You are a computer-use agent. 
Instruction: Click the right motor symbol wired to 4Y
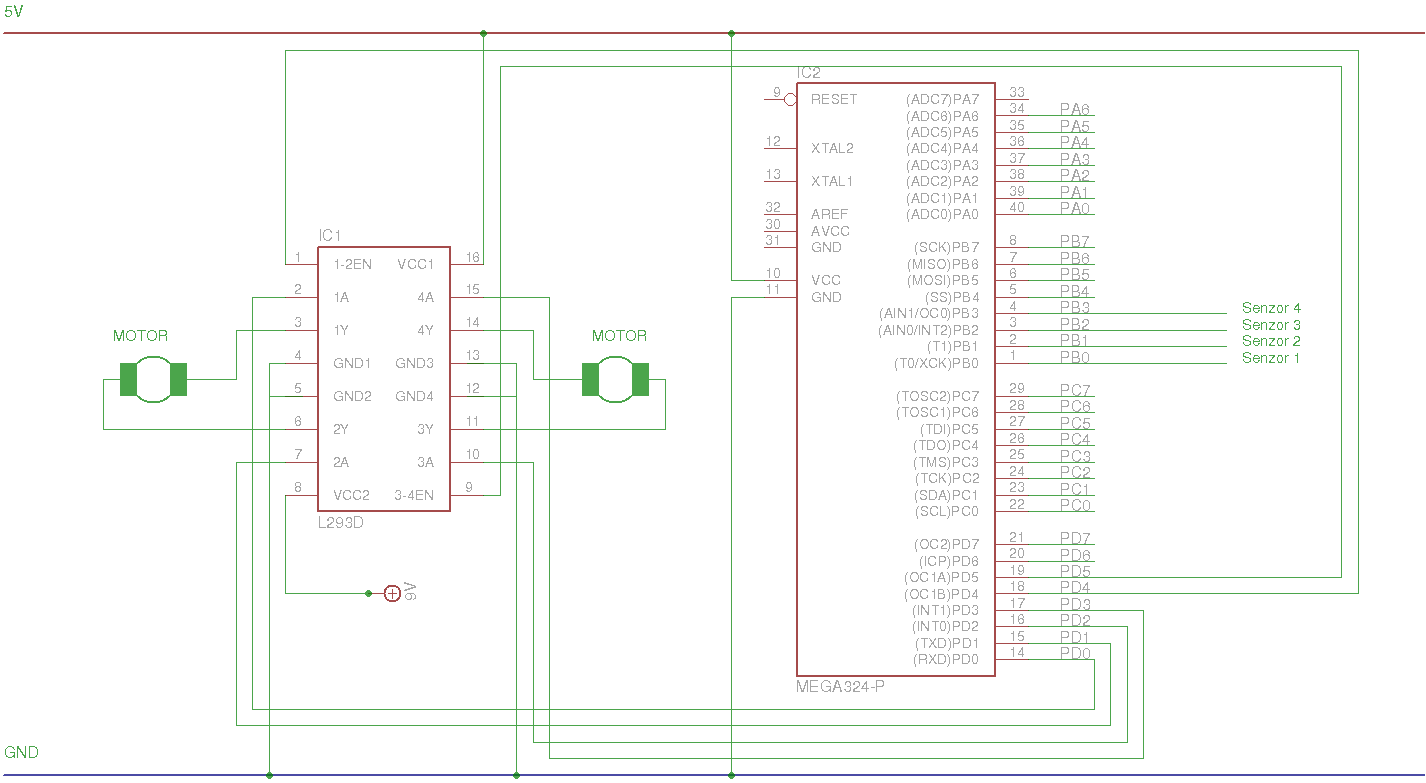pos(616,380)
